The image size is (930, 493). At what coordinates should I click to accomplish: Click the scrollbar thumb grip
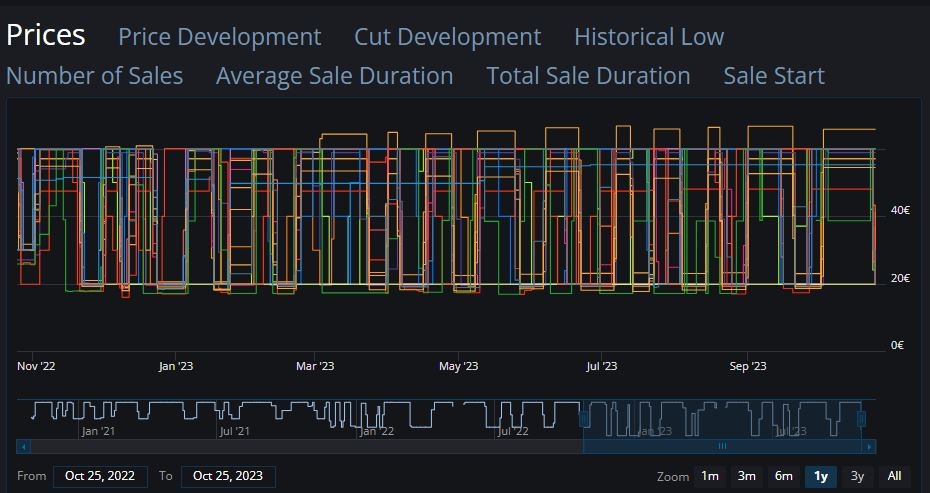click(x=722, y=447)
